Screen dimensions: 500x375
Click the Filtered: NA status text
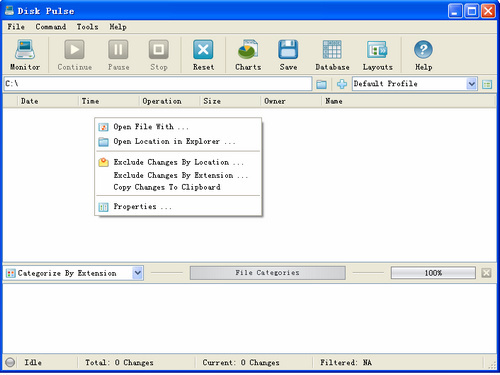point(346,362)
